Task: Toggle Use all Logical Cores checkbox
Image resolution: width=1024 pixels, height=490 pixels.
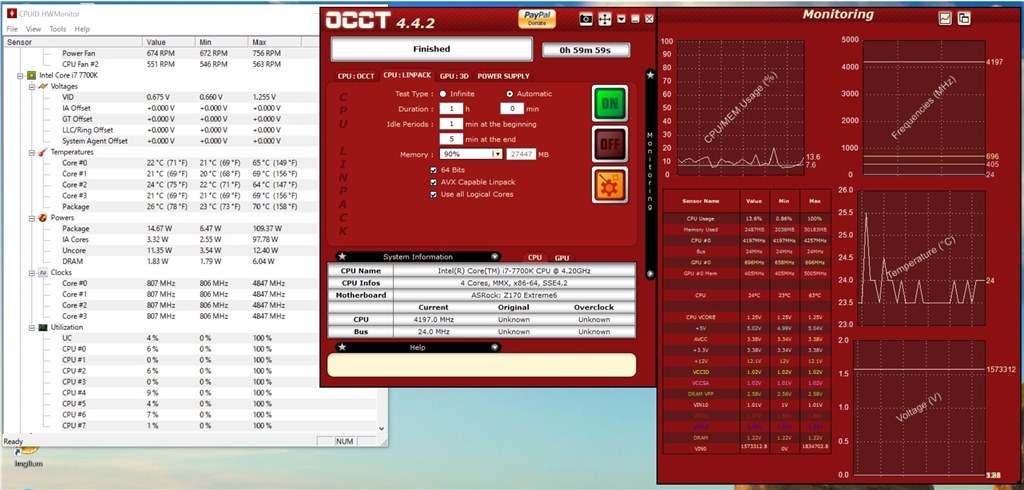Action: click(434, 194)
